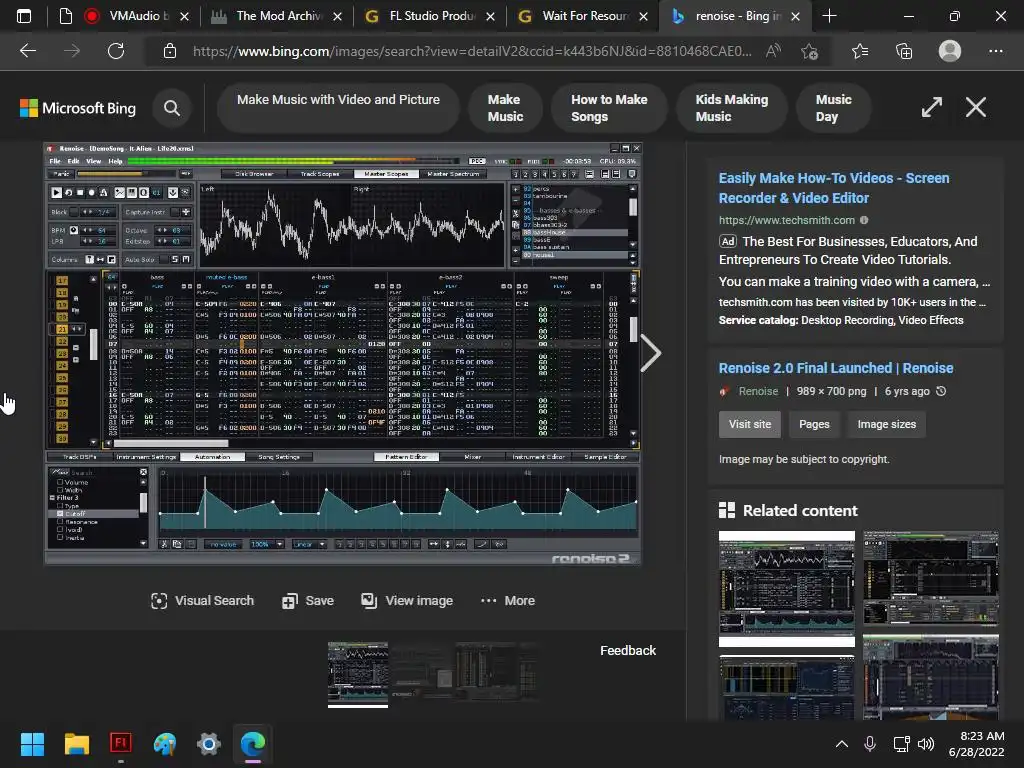Viewport: 1024px width, 768px height.
Task: Select the highlighted filmstrip thumbnail below image
Action: [x=358, y=674]
